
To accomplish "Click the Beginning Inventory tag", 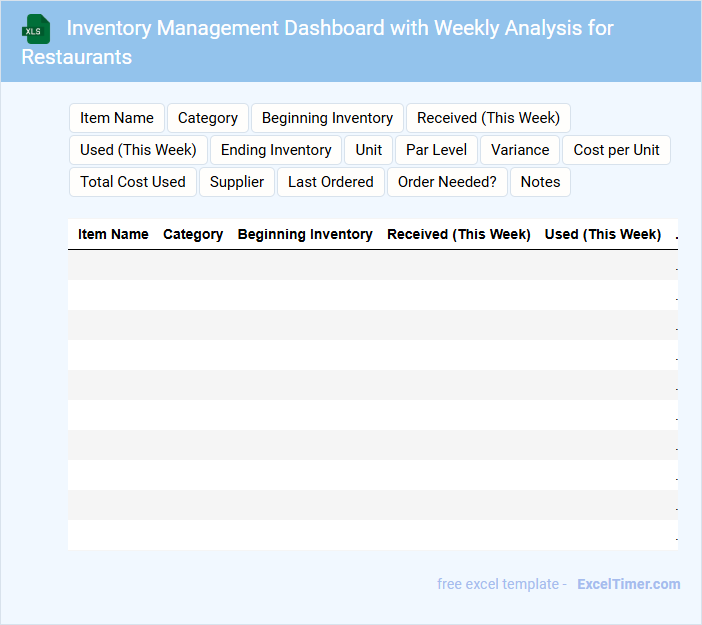I will (x=327, y=118).
